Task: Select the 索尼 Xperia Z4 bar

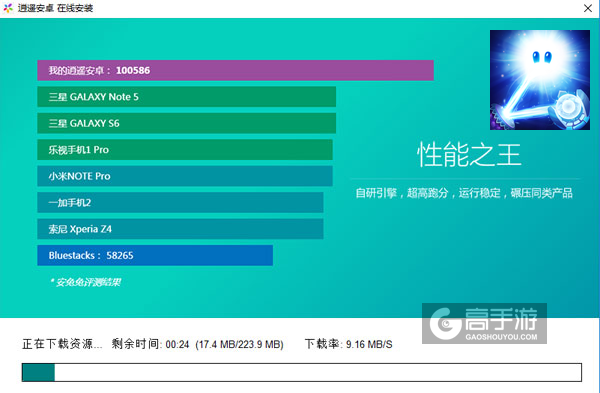Action: [x=180, y=229]
